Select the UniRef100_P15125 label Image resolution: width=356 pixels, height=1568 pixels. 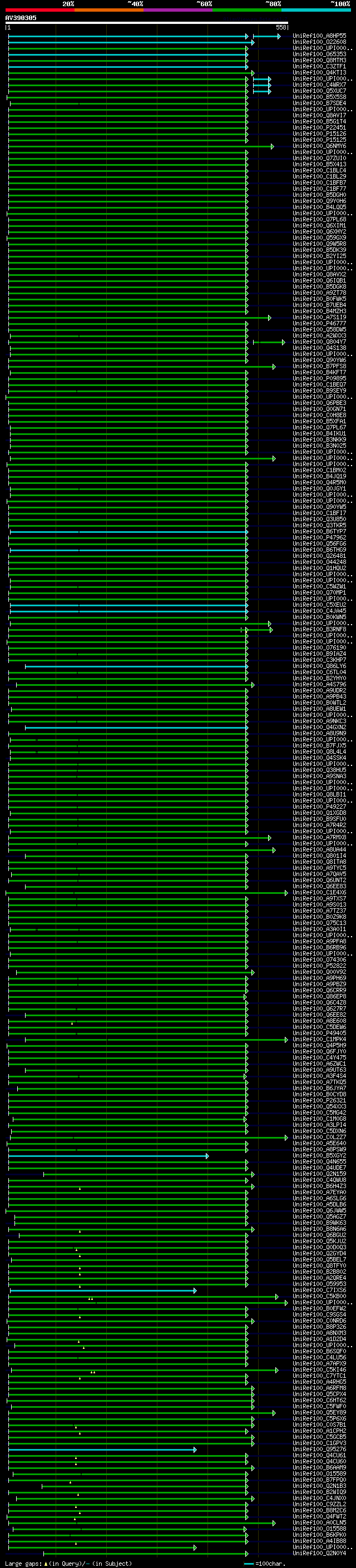click(x=319, y=140)
